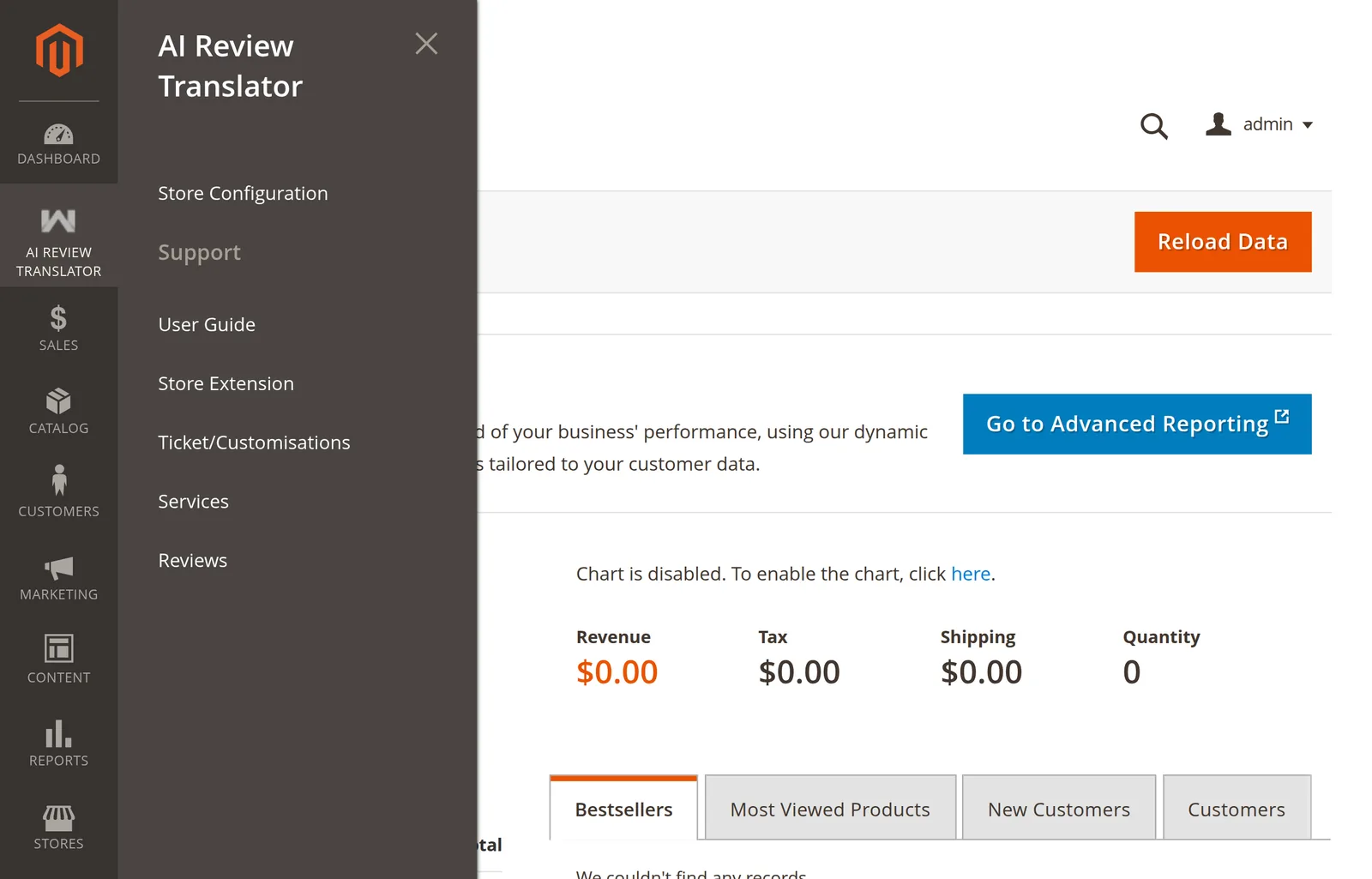Screen dimensions: 1372x879
Task: Switch to the Bestsellers tab
Action: (x=623, y=808)
